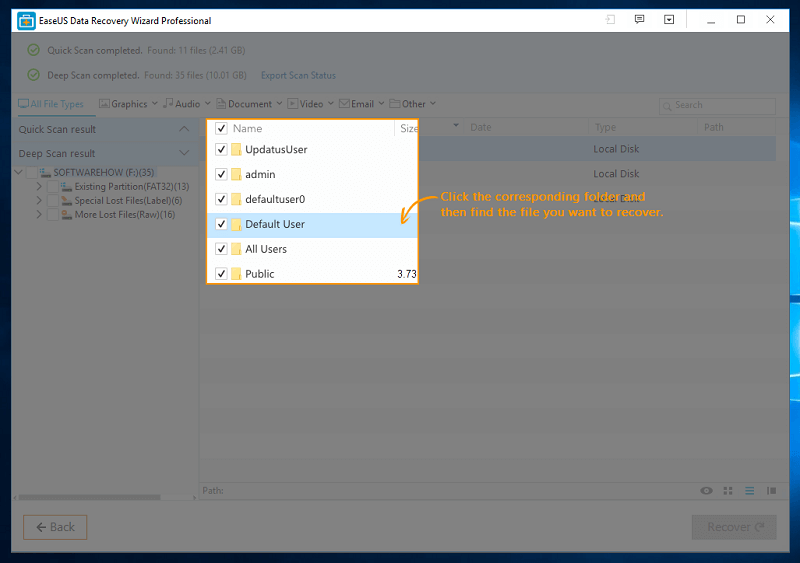Click the Size column sort arrow
The width and height of the screenshot is (800, 563).
coord(456,125)
